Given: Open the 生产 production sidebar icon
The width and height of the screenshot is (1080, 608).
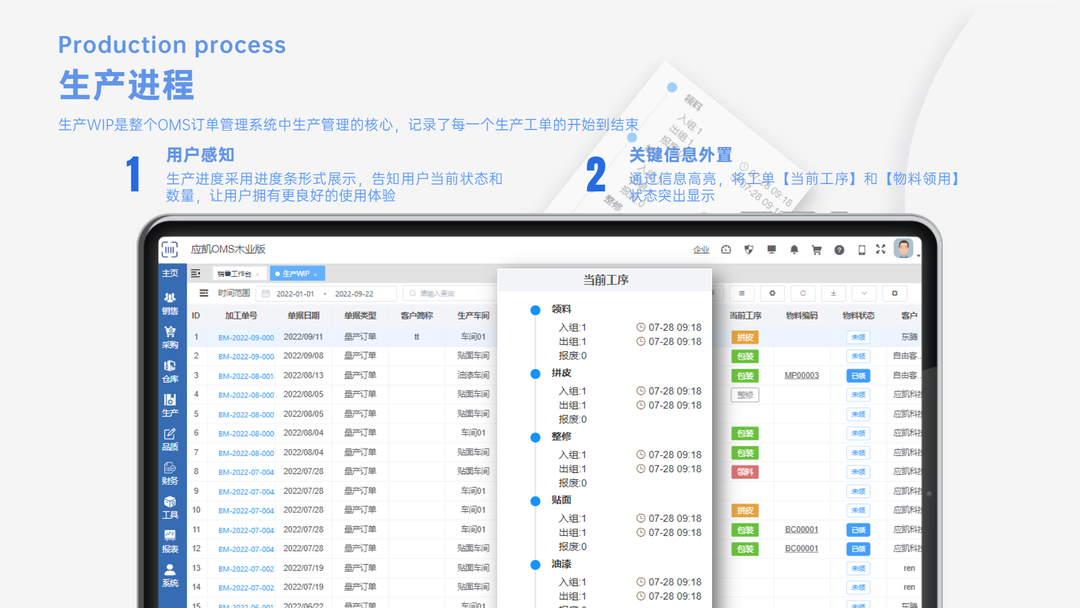Looking at the screenshot, I should pyautogui.click(x=168, y=405).
